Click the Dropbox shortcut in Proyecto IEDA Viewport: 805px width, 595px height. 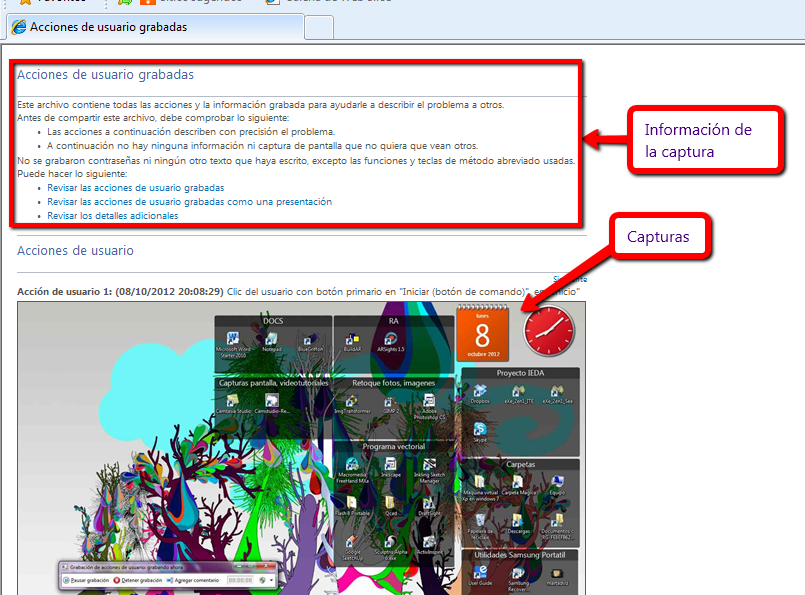pos(480,391)
